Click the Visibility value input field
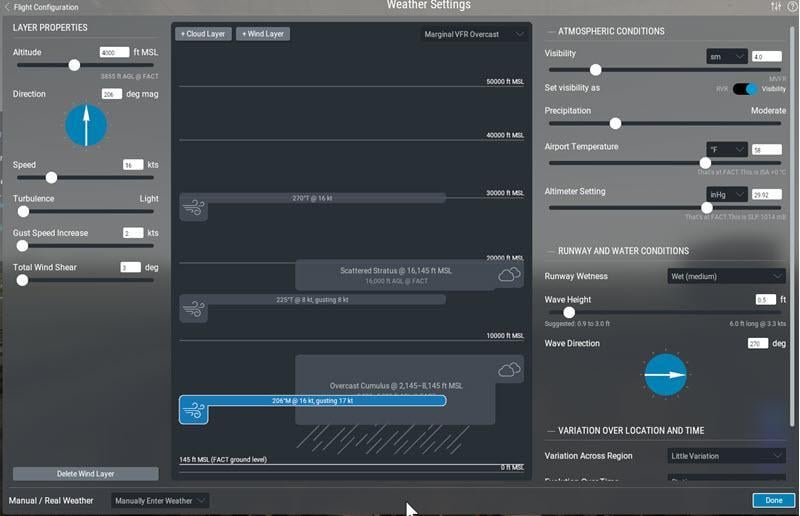Image resolution: width=800 pixels, height=516 pixels. tap(766, 57)
